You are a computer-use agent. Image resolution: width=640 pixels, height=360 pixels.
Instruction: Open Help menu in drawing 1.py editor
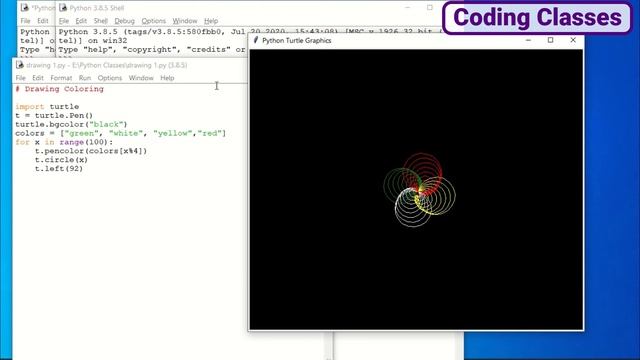coord(167,78)
